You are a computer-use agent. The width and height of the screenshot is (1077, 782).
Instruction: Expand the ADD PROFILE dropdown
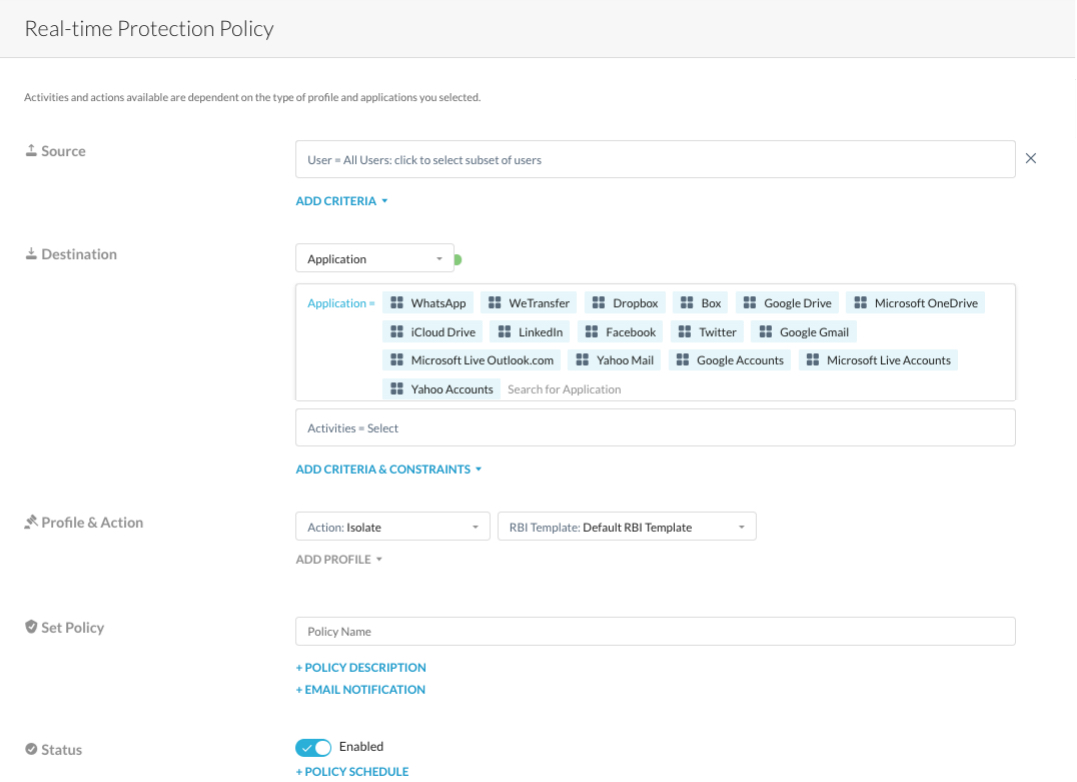(339, 560)
